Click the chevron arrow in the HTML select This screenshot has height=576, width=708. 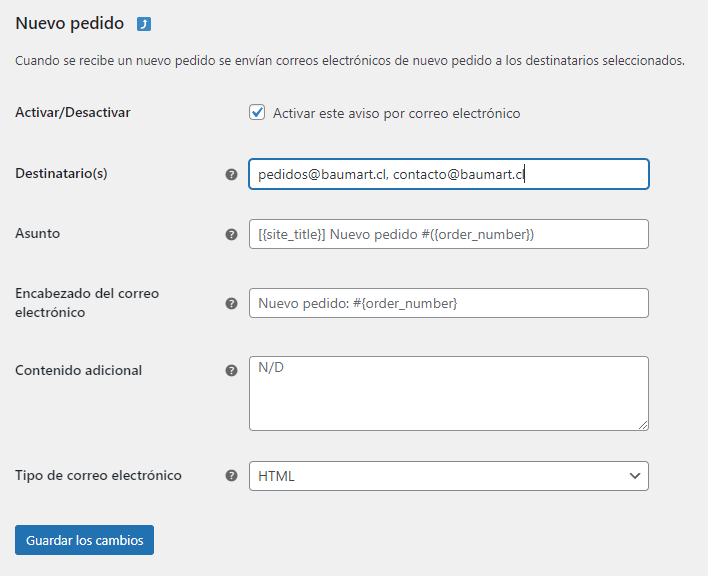pos(635,476)
